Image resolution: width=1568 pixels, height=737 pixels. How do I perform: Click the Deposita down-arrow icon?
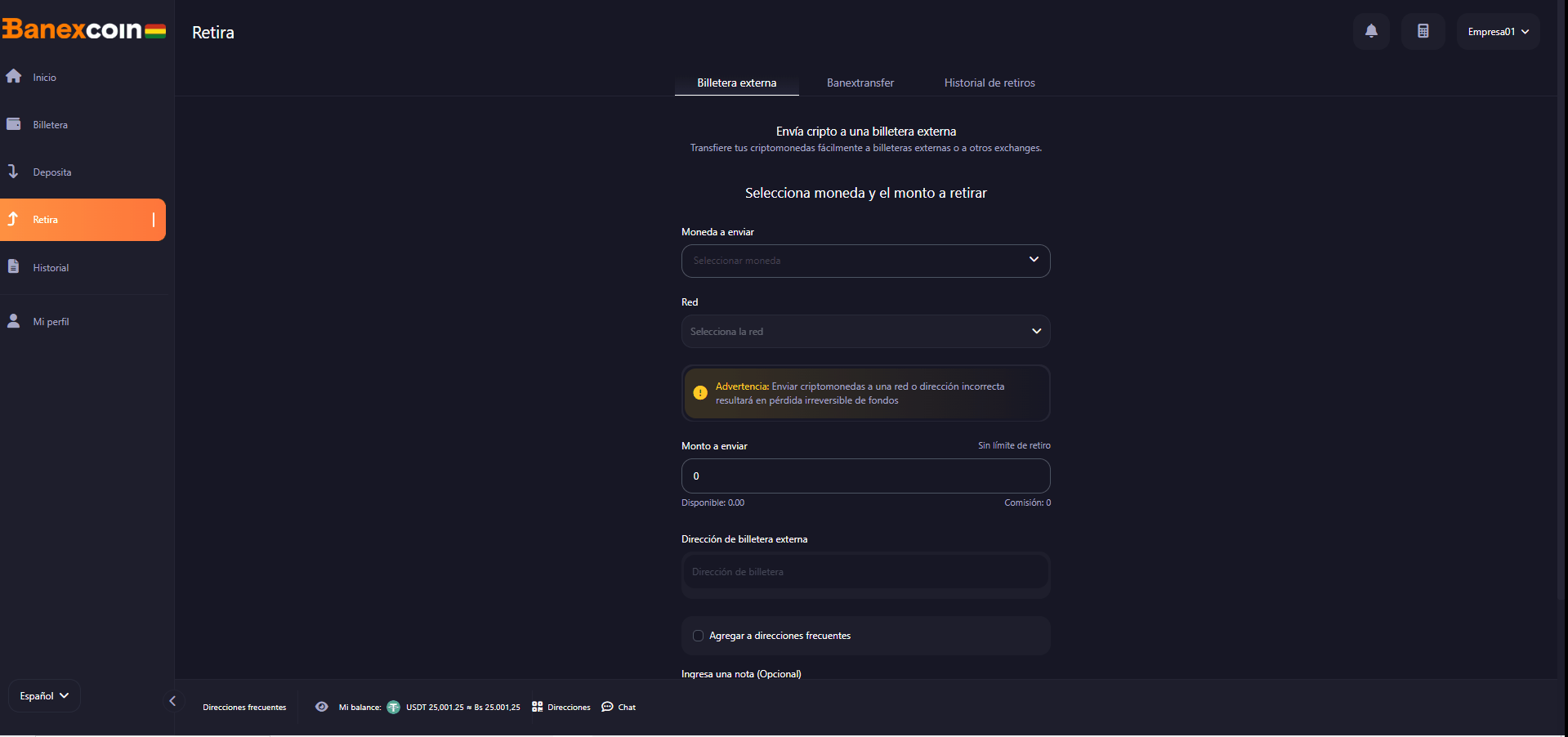click(13, 172)
